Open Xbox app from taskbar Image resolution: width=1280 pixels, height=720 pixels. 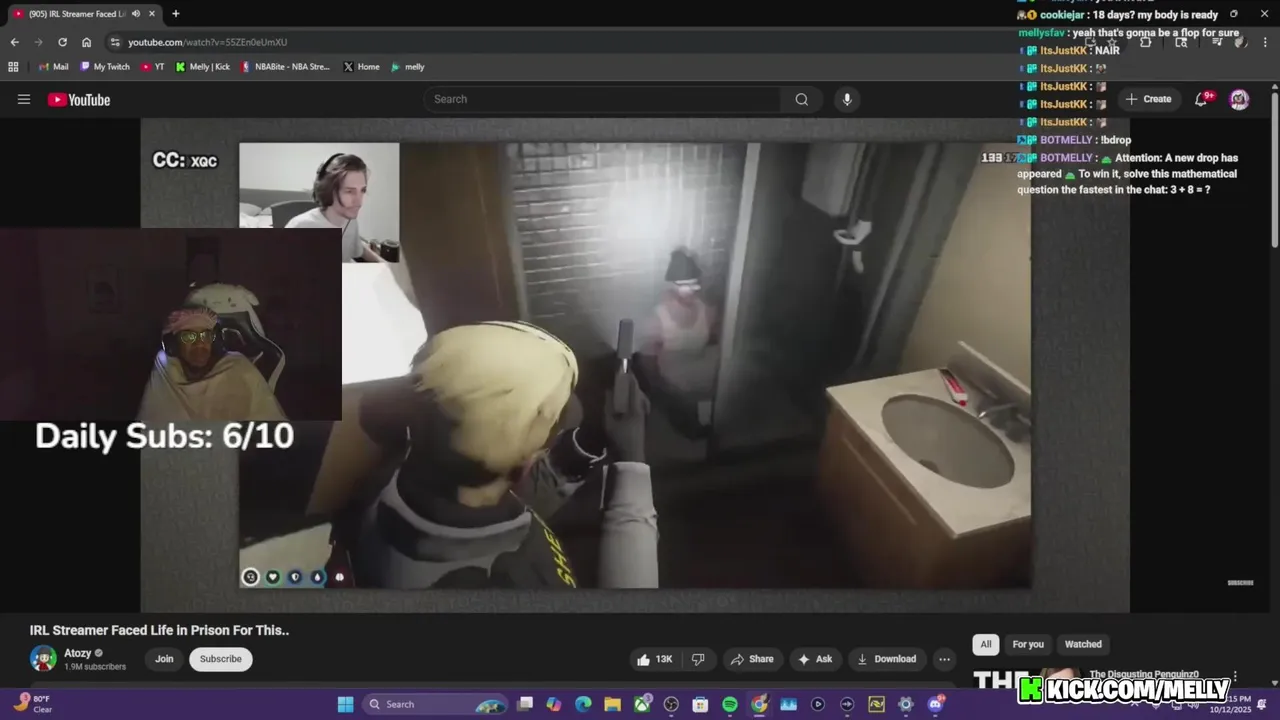(642, 704)
